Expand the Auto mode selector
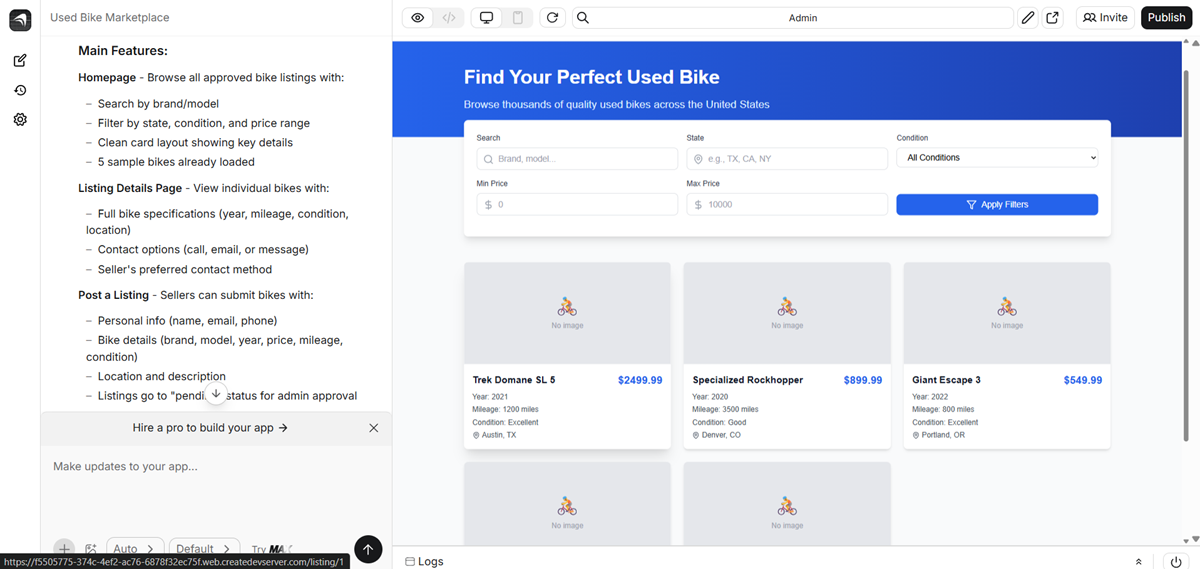The height and width of the screenshot is (569, 1200). [x=134, y=549]
